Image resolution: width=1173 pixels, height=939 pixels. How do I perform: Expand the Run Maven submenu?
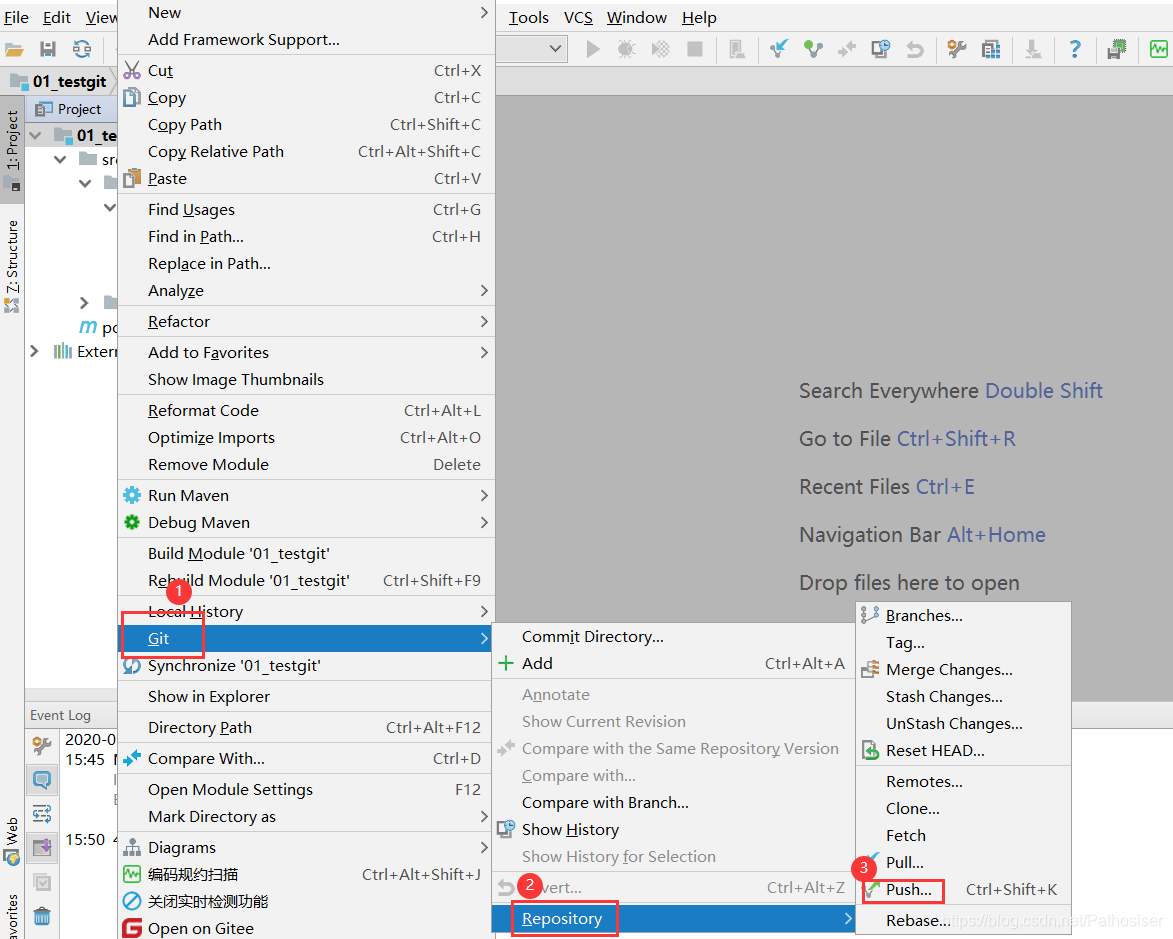pos(306,495)
